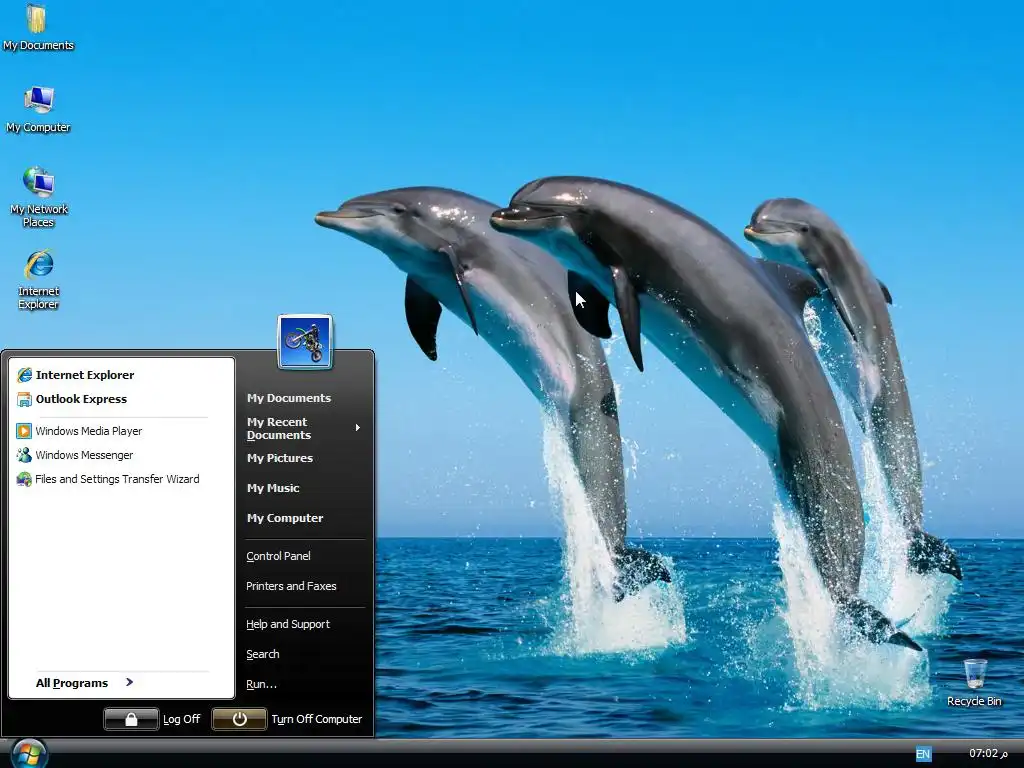This screenshot has width=1024, height=768.
Task: Open the My Documents desktop icon
Action: [x=37, y=27]
